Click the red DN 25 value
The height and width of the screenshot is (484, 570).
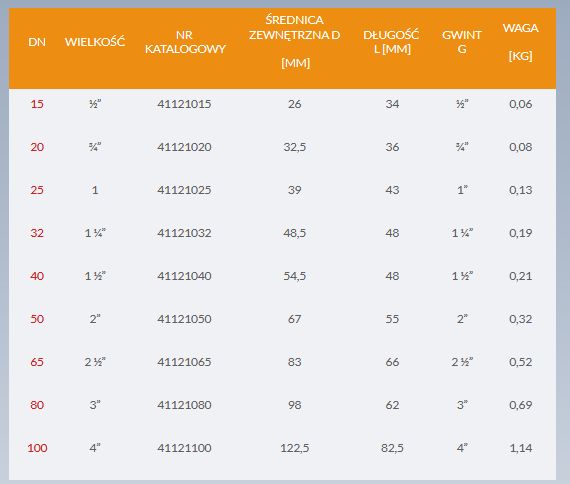tap(37, 190)
